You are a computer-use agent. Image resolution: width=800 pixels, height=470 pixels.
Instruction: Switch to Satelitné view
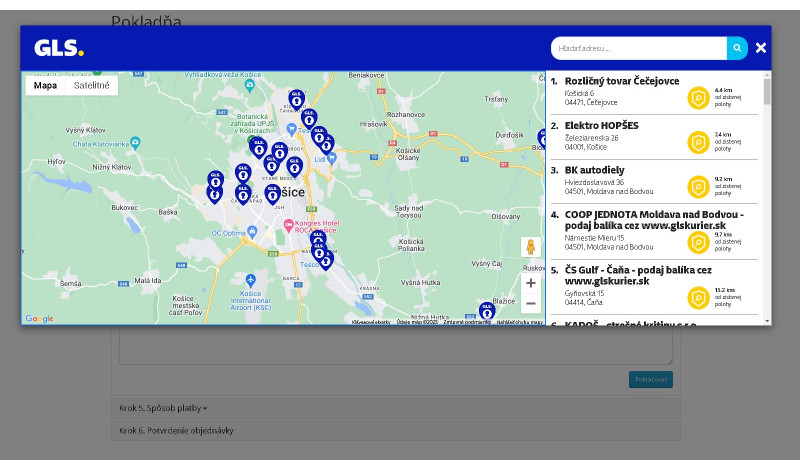point(91,85)
